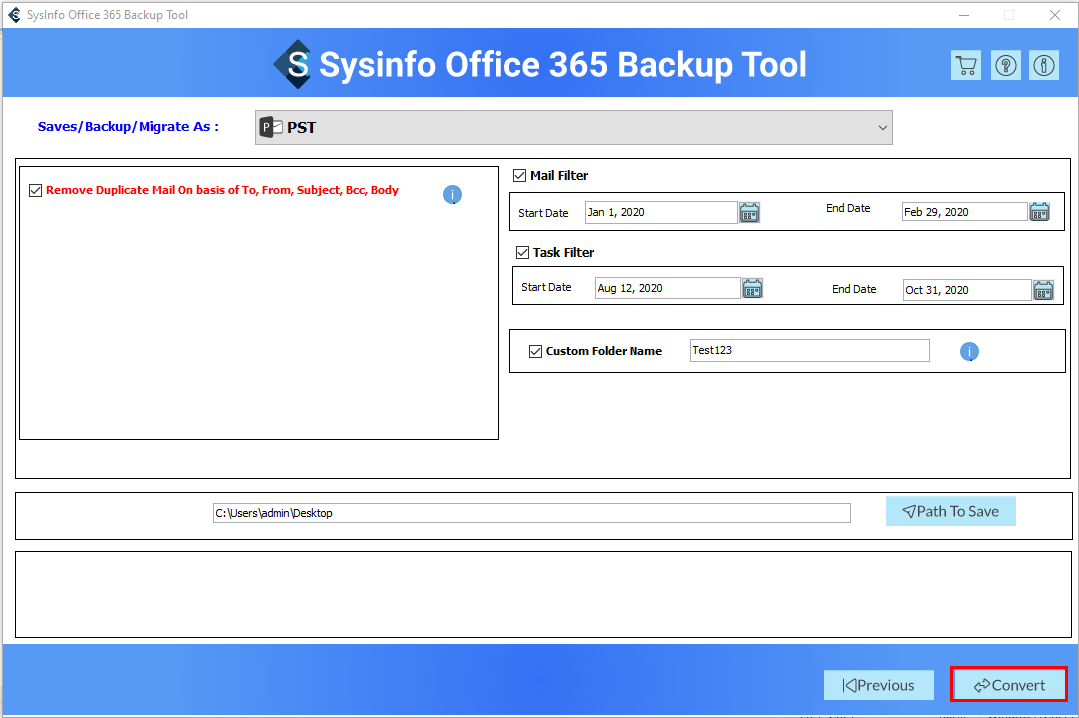Click the Mail Filter Start Date field
The image size is (1079, 718).
[660, 212]
